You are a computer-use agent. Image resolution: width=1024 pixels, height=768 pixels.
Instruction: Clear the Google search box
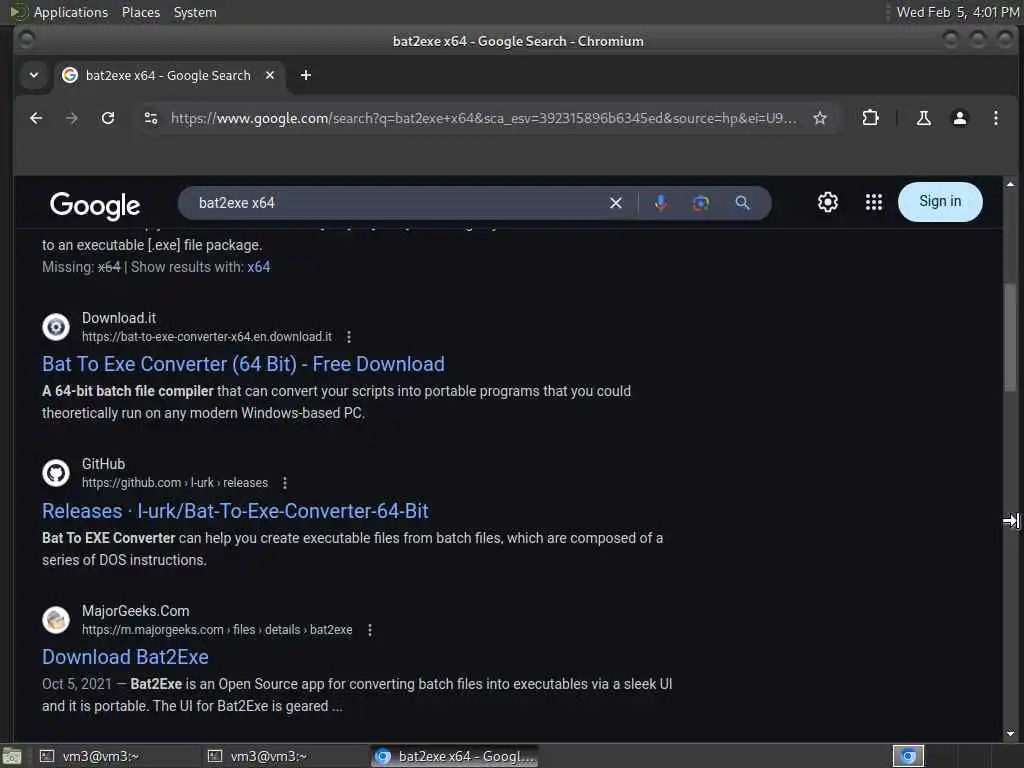coord(615,203)
